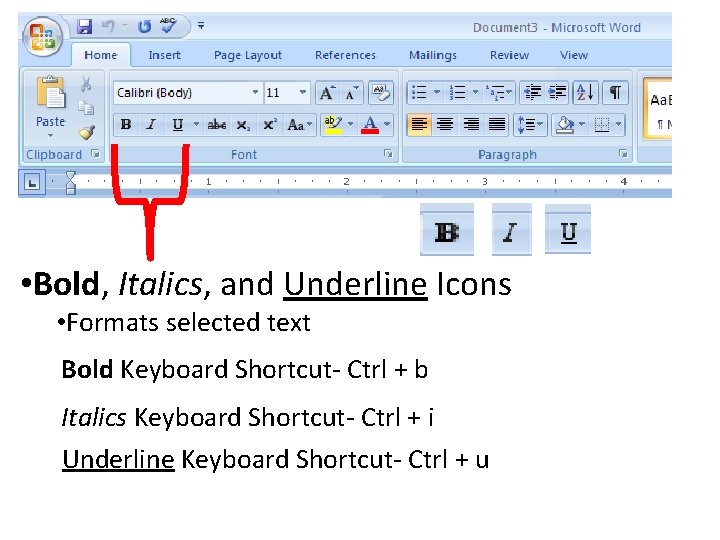Viewport: 720px width, 540px height.
Task: Redo action with the circular arrow icon
Action: 144,27
